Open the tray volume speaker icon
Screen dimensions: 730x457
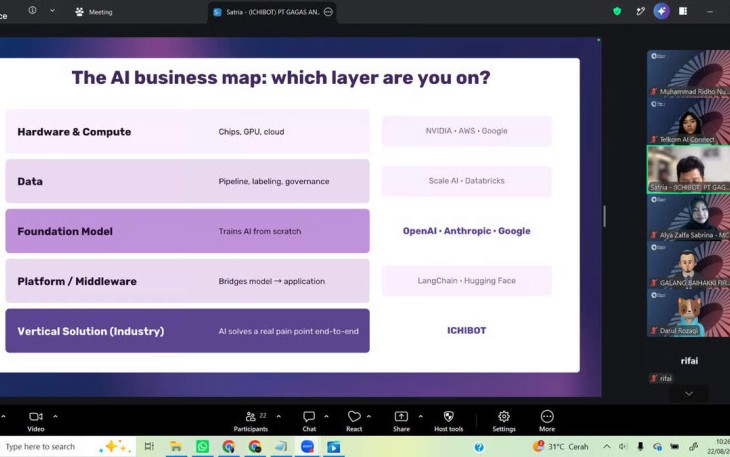(623, 447)
